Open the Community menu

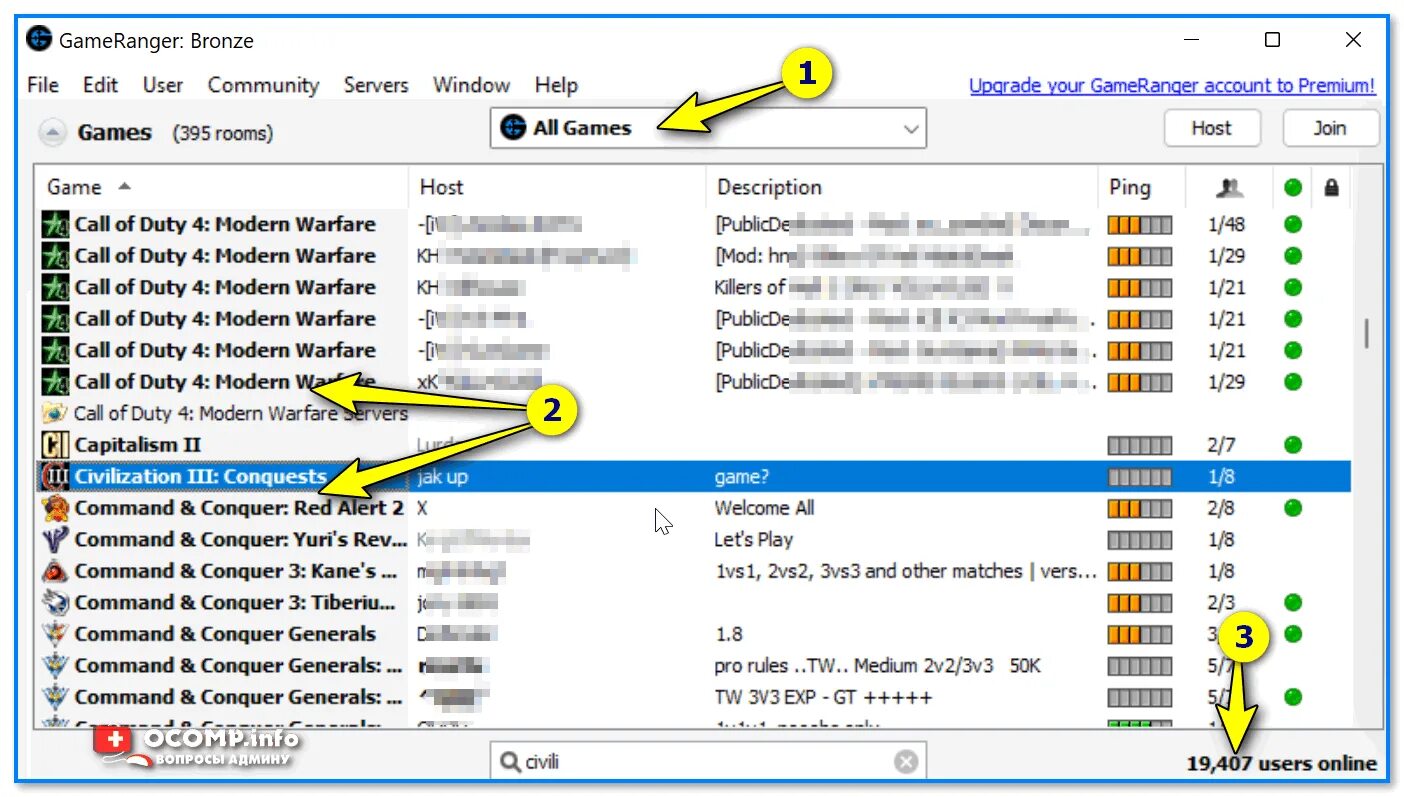point(263,85)
